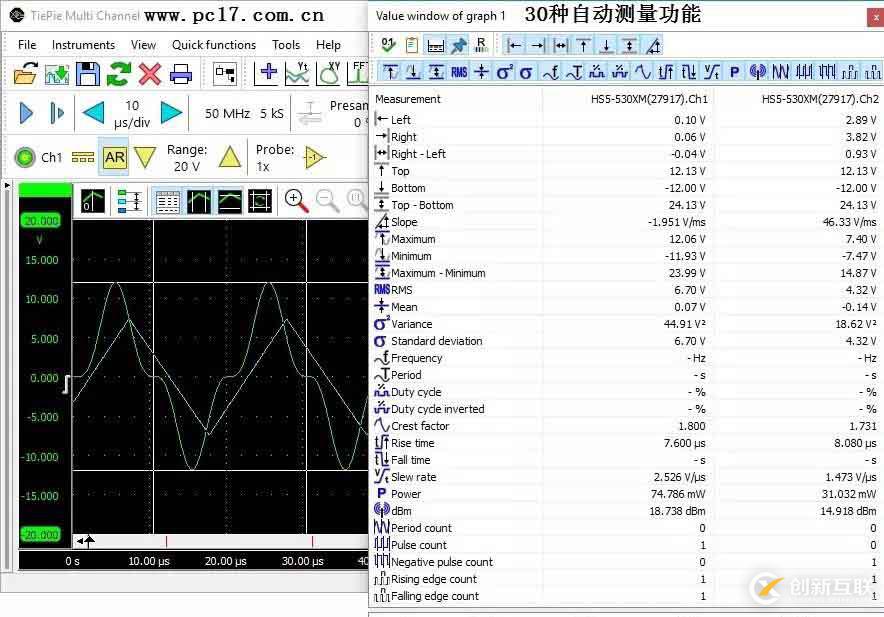This screenshot has height=617, width=884.
Task: Open the object tree icon
Action: coord(225,73)
